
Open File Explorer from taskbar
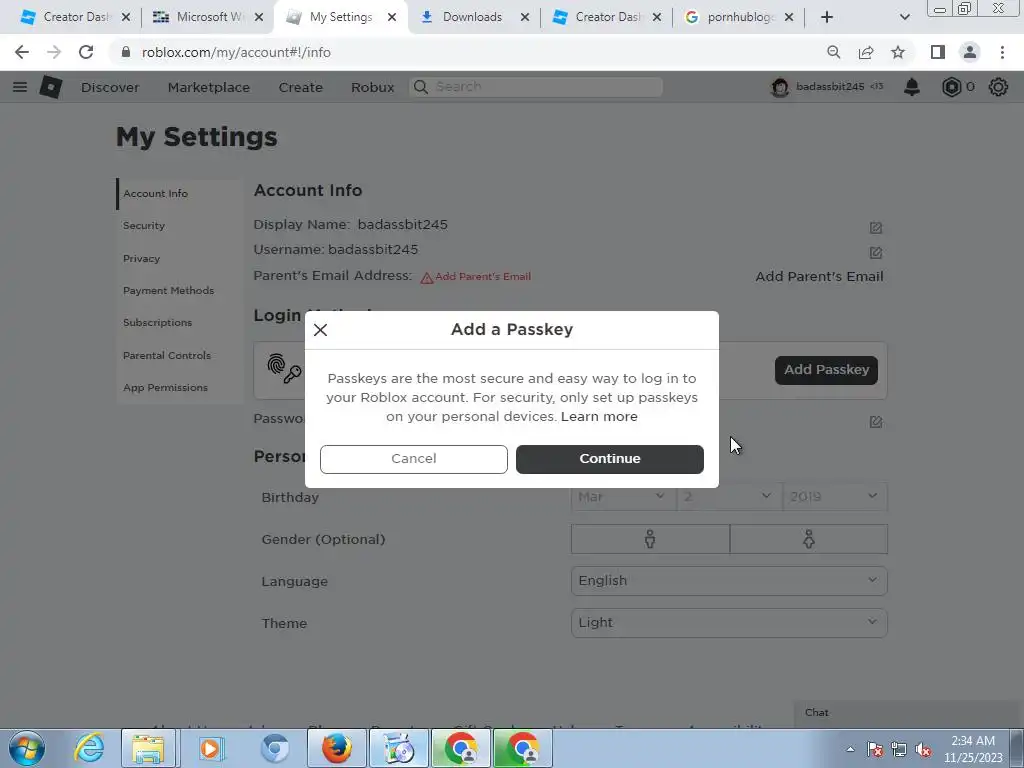pos(148,748)
